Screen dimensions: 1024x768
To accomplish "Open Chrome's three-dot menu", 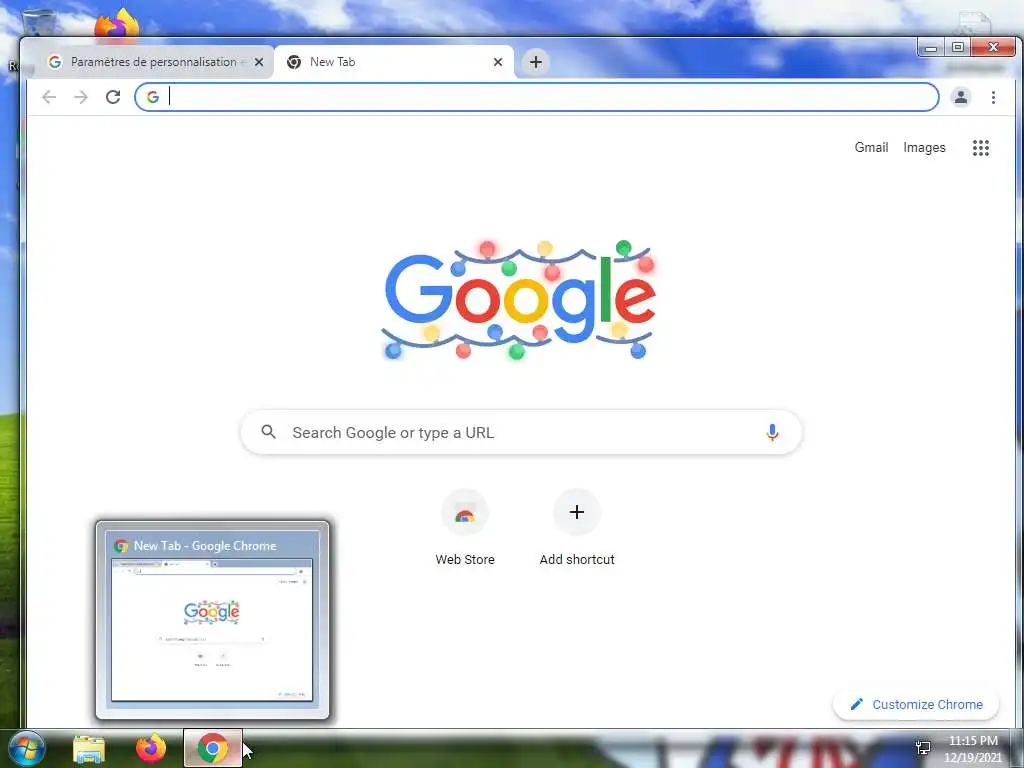I will click(993, 97).
